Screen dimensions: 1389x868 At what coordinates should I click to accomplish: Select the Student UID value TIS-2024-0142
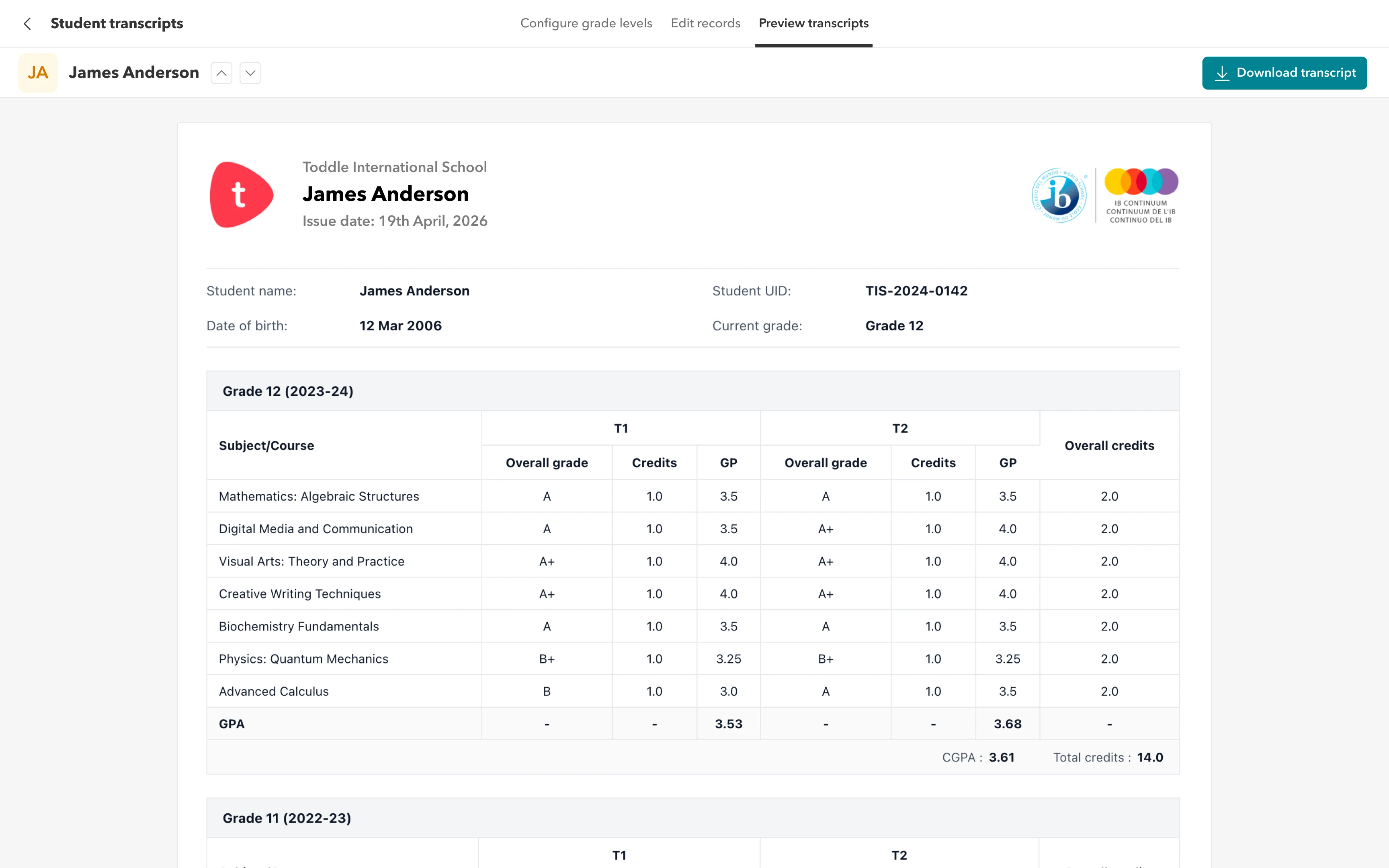click(x=917, y=291)
